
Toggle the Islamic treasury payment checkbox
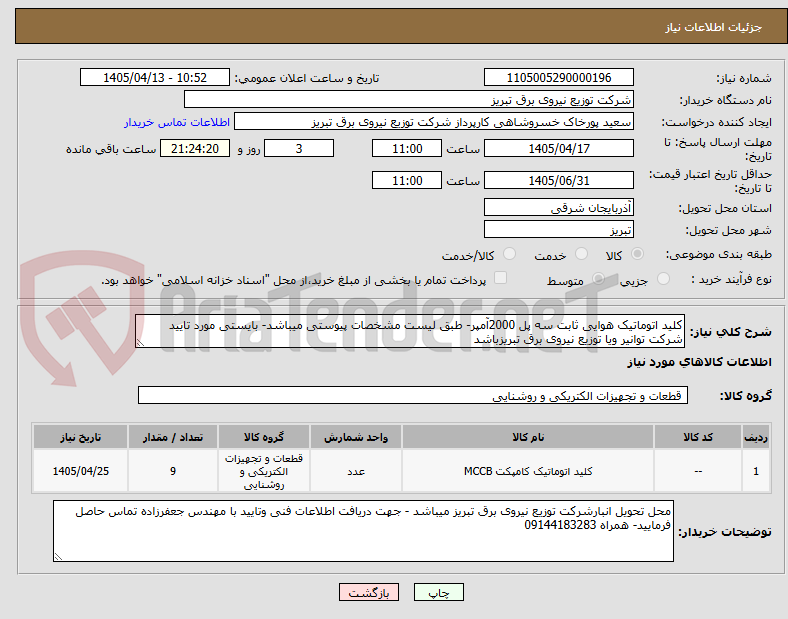point(501,278)
